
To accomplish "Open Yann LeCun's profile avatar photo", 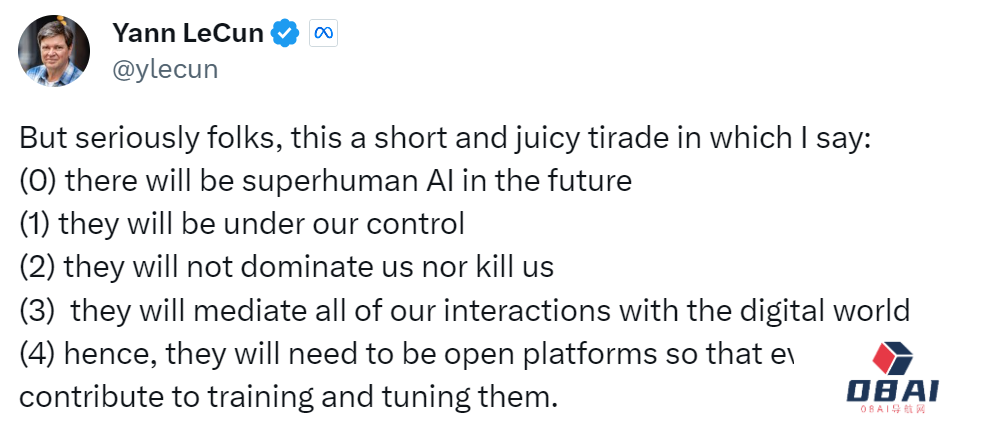I will tap(54, 50).
